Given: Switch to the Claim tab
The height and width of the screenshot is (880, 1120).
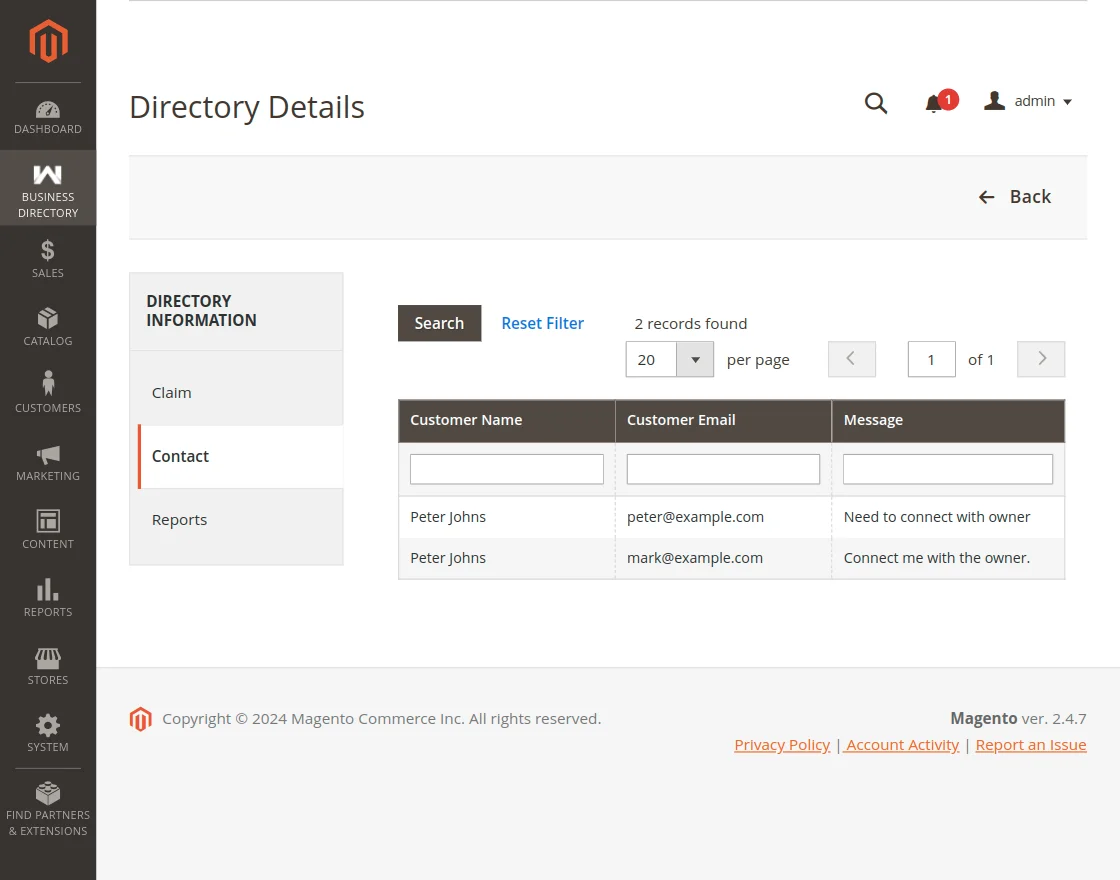Looking at the screenshot, I should 171,392.
